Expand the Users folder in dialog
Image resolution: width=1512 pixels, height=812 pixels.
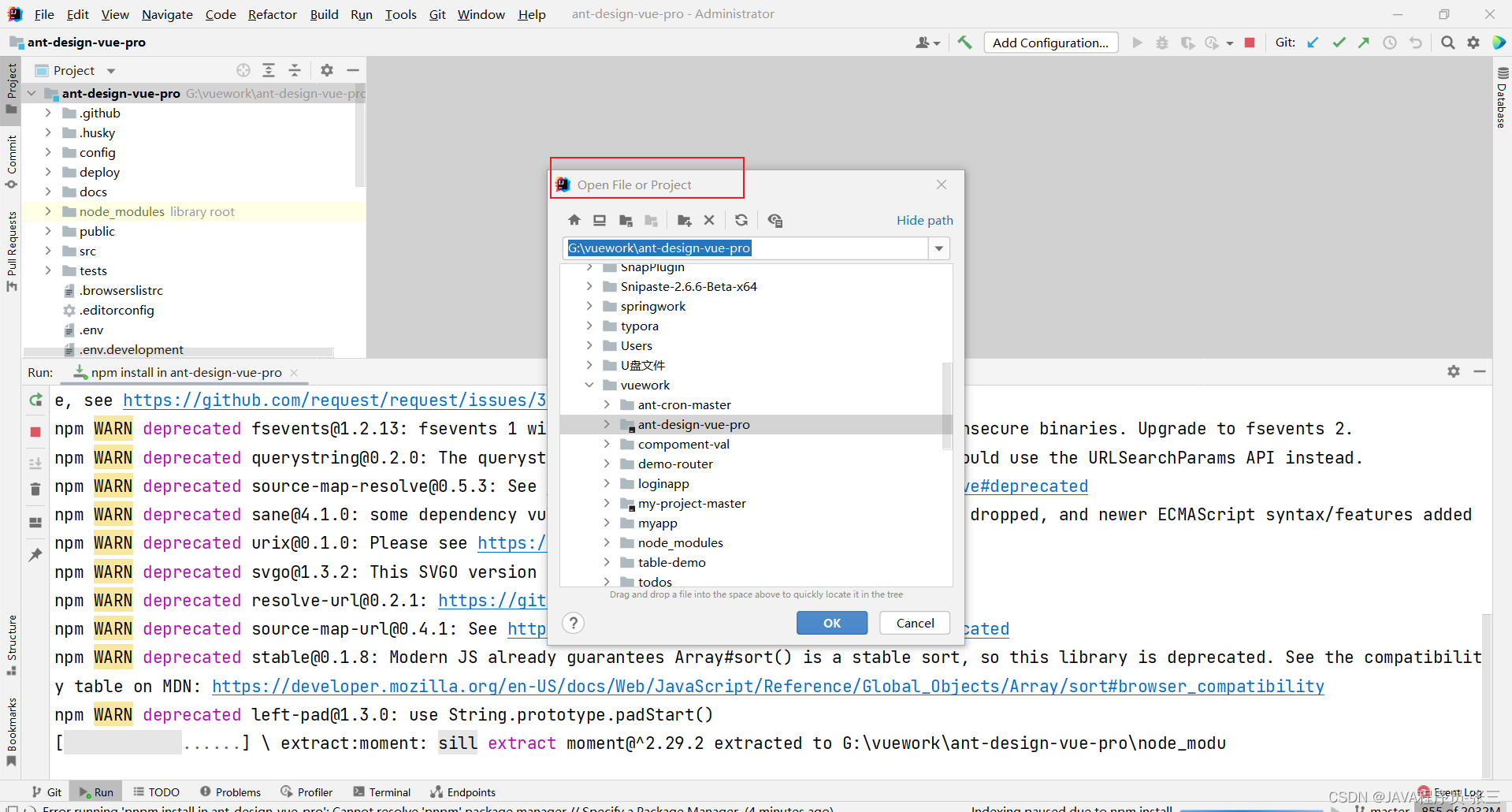[589, 345]
